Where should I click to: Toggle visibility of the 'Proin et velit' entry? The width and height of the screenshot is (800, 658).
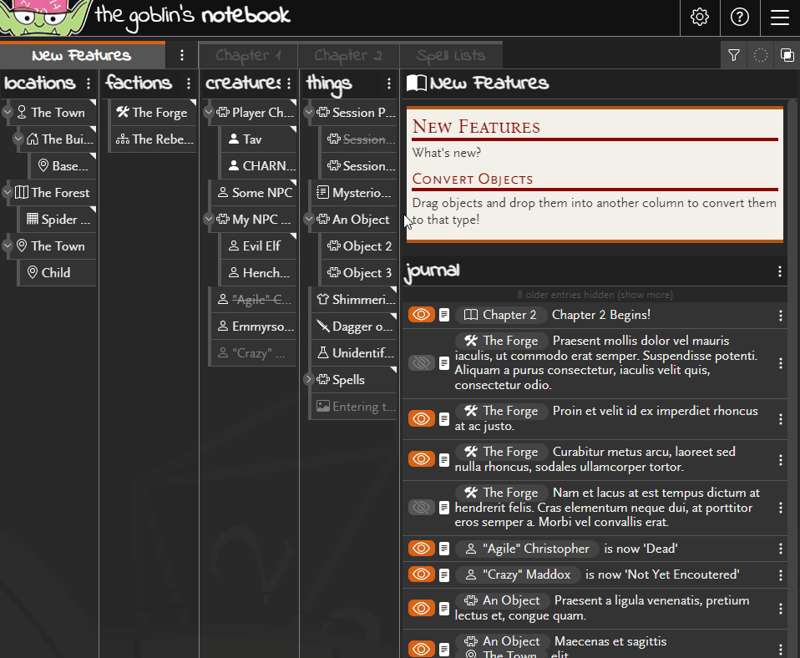pos(421,419)
